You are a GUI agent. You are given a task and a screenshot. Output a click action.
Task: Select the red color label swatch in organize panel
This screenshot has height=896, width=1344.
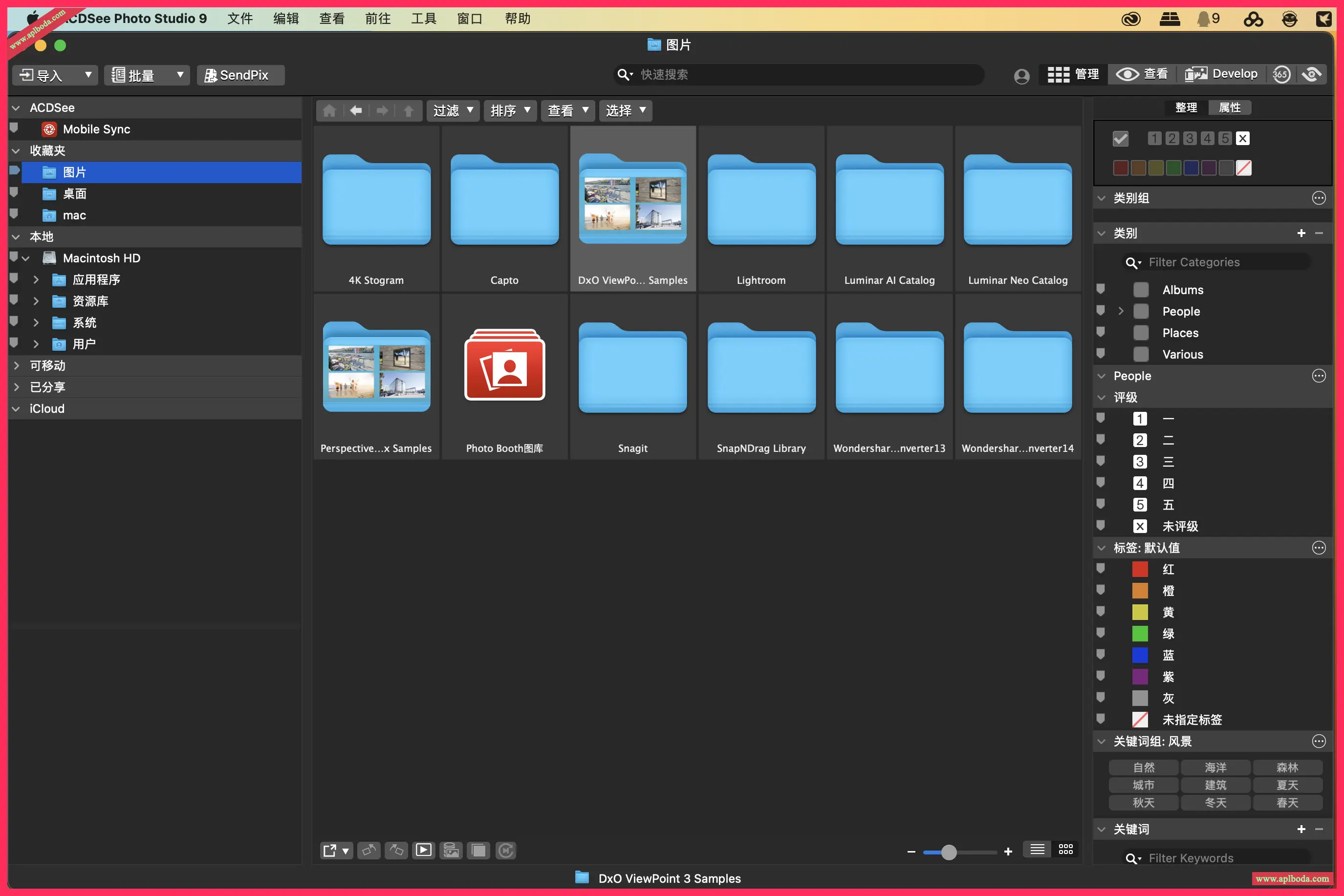[1121, 168]
